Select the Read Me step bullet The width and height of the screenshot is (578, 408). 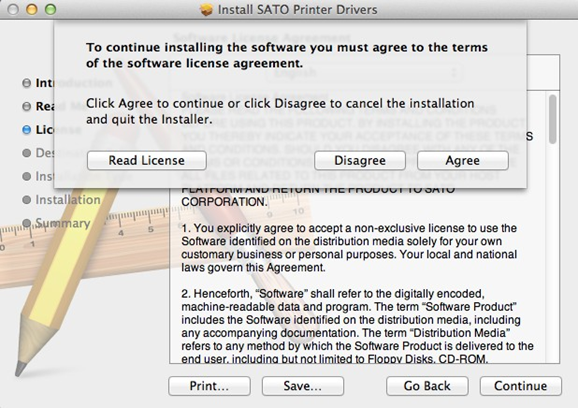[x=27, y=107]
